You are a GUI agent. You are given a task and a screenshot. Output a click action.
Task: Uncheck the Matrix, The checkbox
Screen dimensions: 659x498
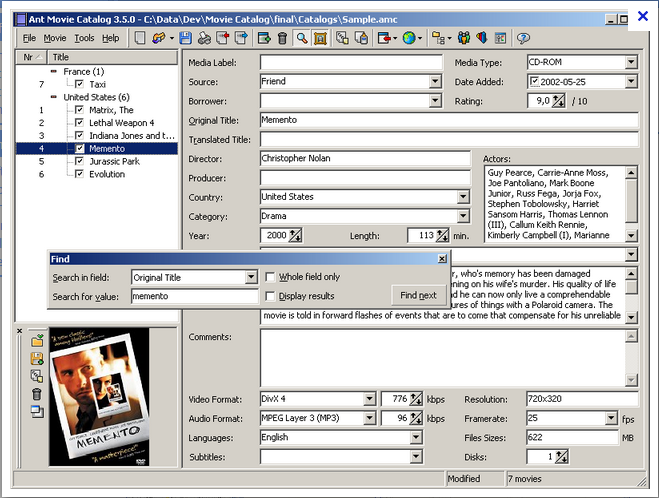(x=79, y=110)
